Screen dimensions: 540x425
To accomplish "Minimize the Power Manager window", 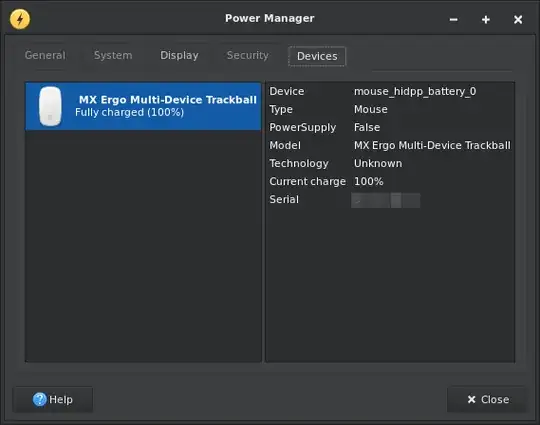I will click(454, 20).
